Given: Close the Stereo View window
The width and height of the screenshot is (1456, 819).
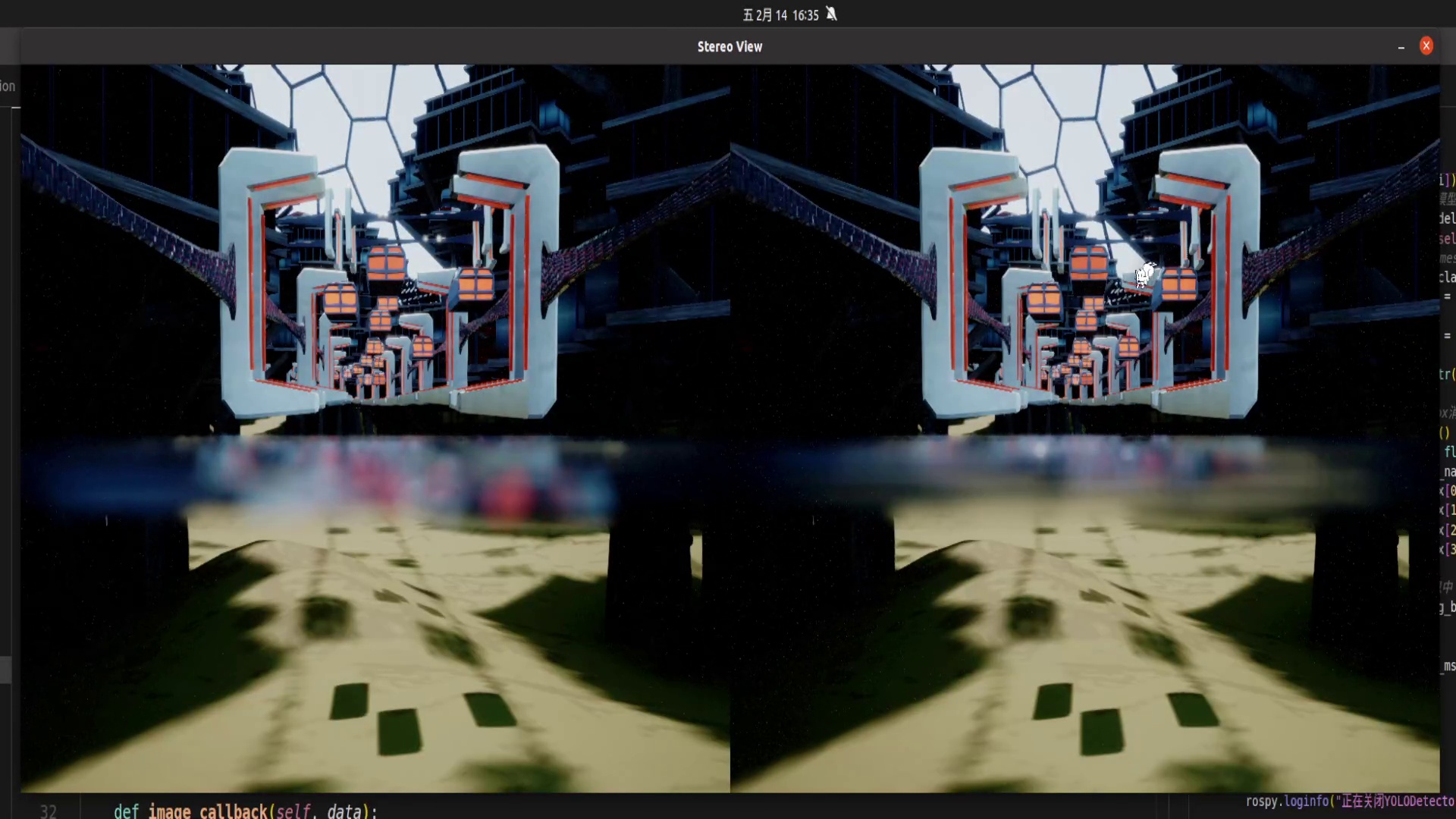Looking at the screenshot, I should (x=1426, y=45).
